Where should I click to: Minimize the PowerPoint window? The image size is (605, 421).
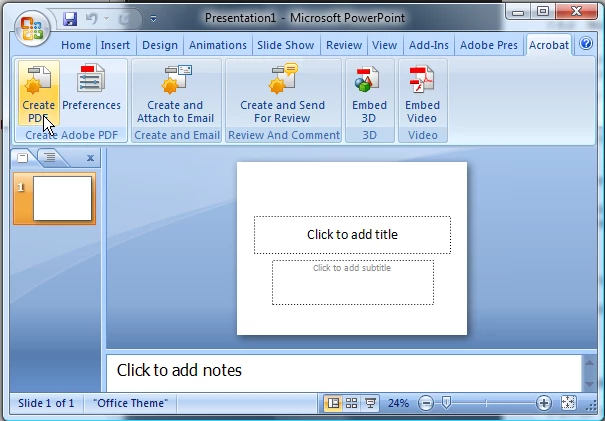coord(517,12)
